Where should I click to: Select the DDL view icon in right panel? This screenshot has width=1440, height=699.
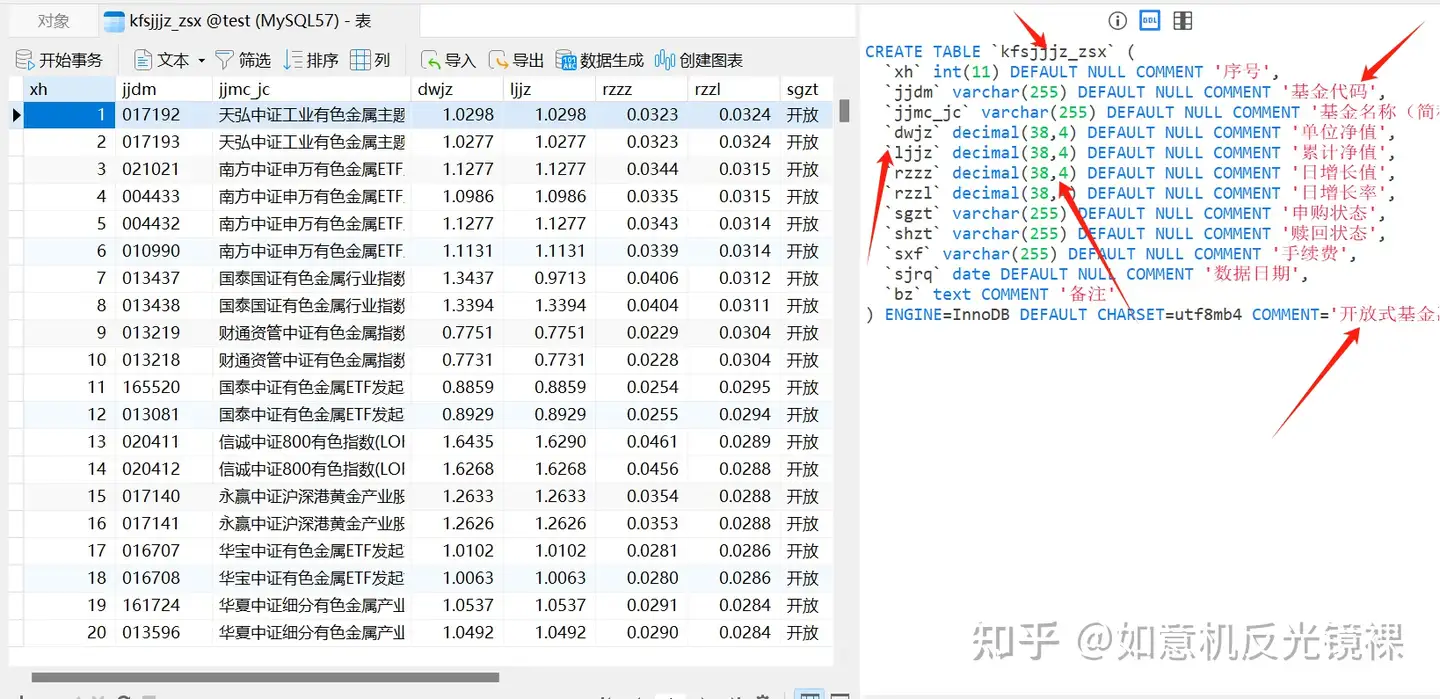tap(1150, 21)
